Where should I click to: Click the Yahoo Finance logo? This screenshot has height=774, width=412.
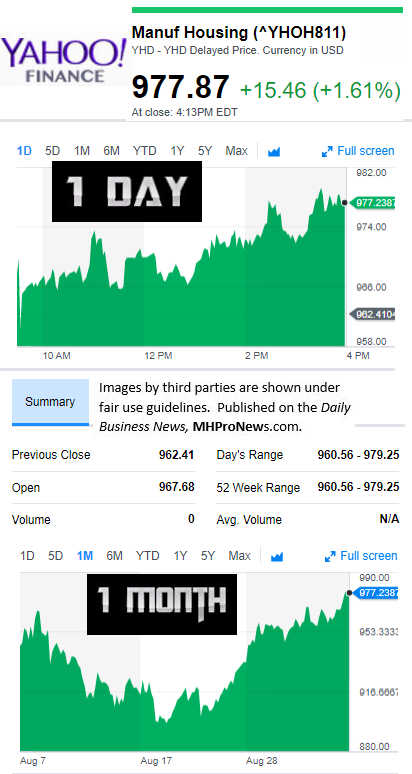click(63, 60)
